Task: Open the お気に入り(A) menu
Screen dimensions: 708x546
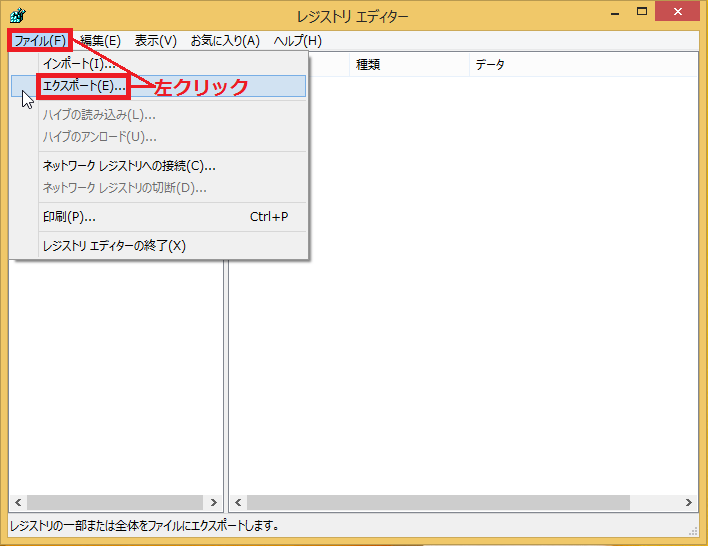Action: pyautogui.click(x=225, y=41)
